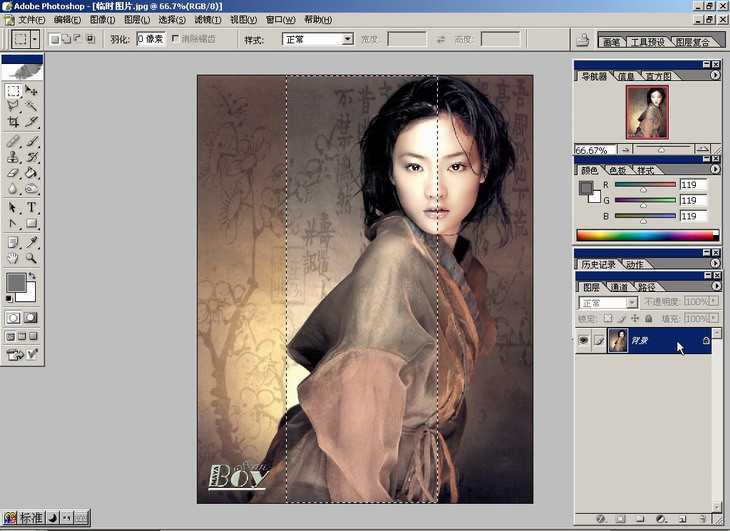This screenshot has height=531, width=730.
Task: Switch to 直方图 (Histogram) tab
Action: (x=658, y=76)
